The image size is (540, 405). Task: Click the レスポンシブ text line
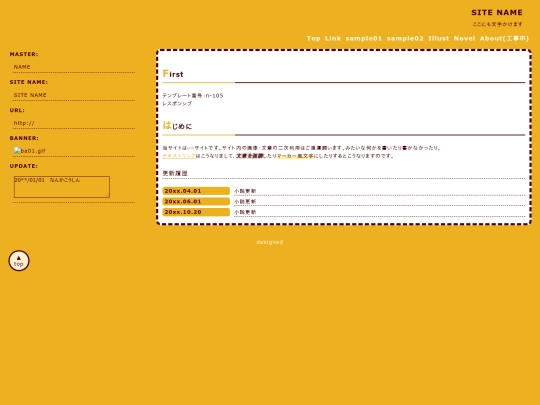tap(177, 104)
